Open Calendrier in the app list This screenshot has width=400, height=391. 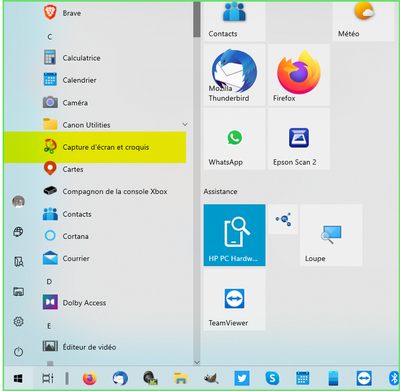(70, 80)
